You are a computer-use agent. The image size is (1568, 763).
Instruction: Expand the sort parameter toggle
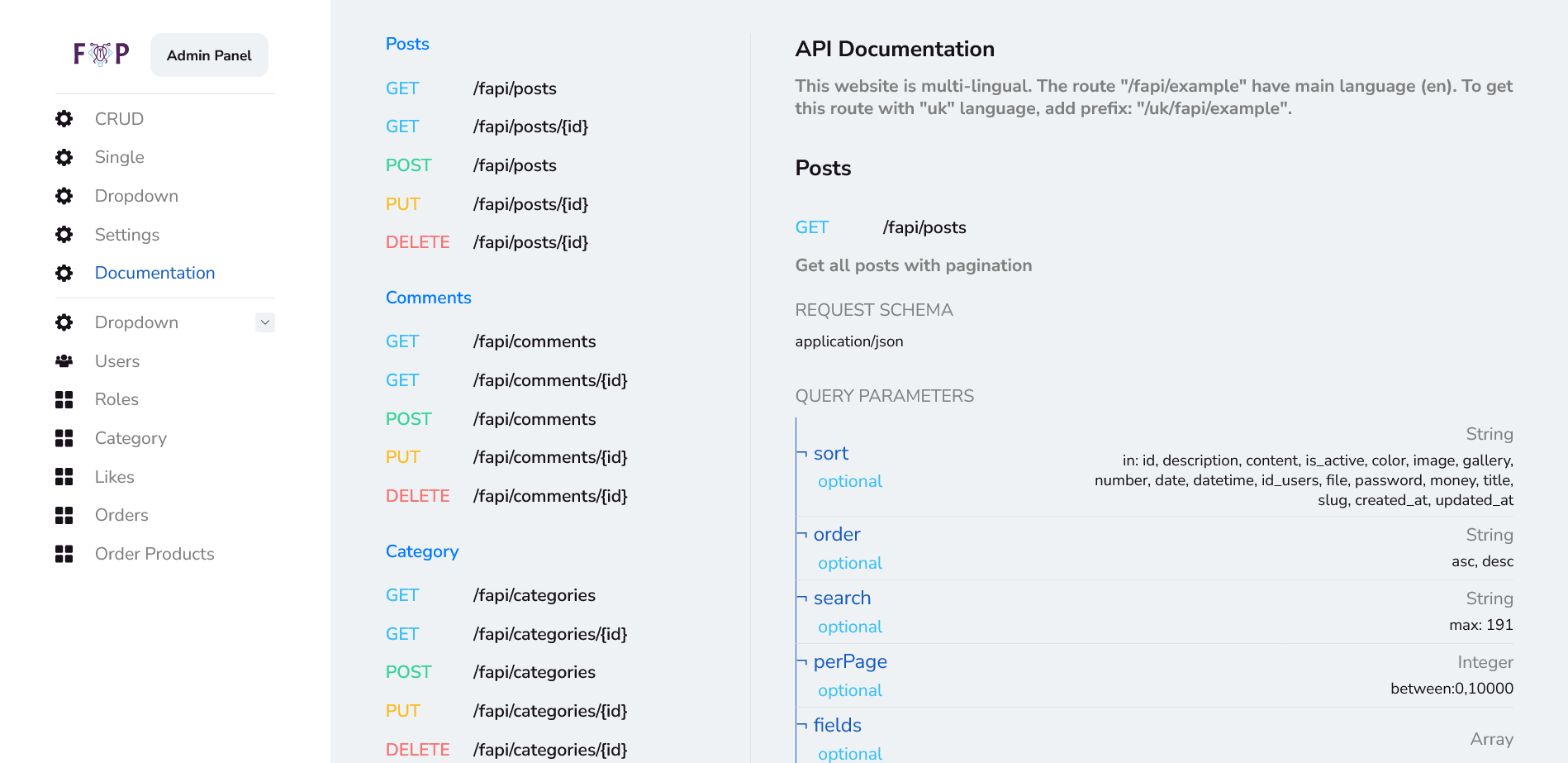point(802,453)
